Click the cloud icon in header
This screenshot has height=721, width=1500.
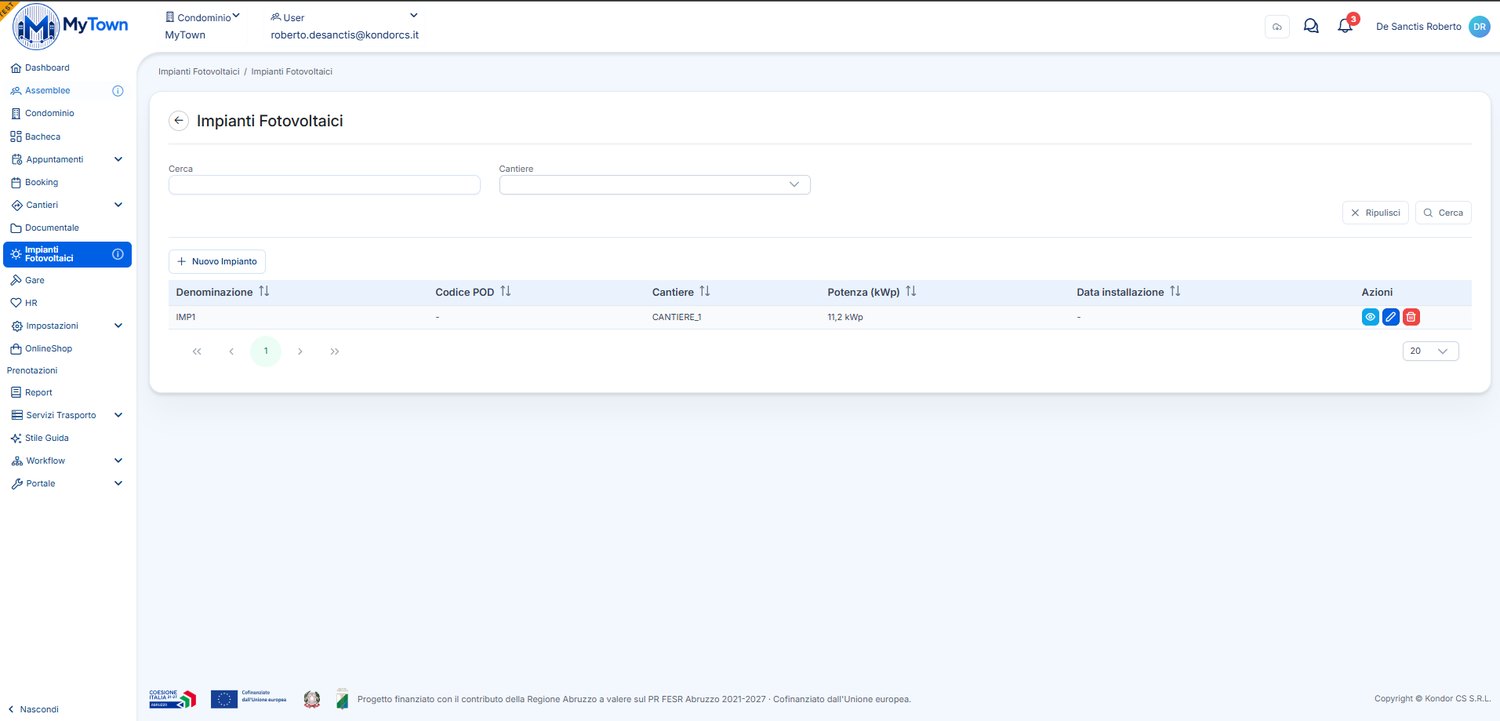pyautogui.click(x=1277, y=27)
